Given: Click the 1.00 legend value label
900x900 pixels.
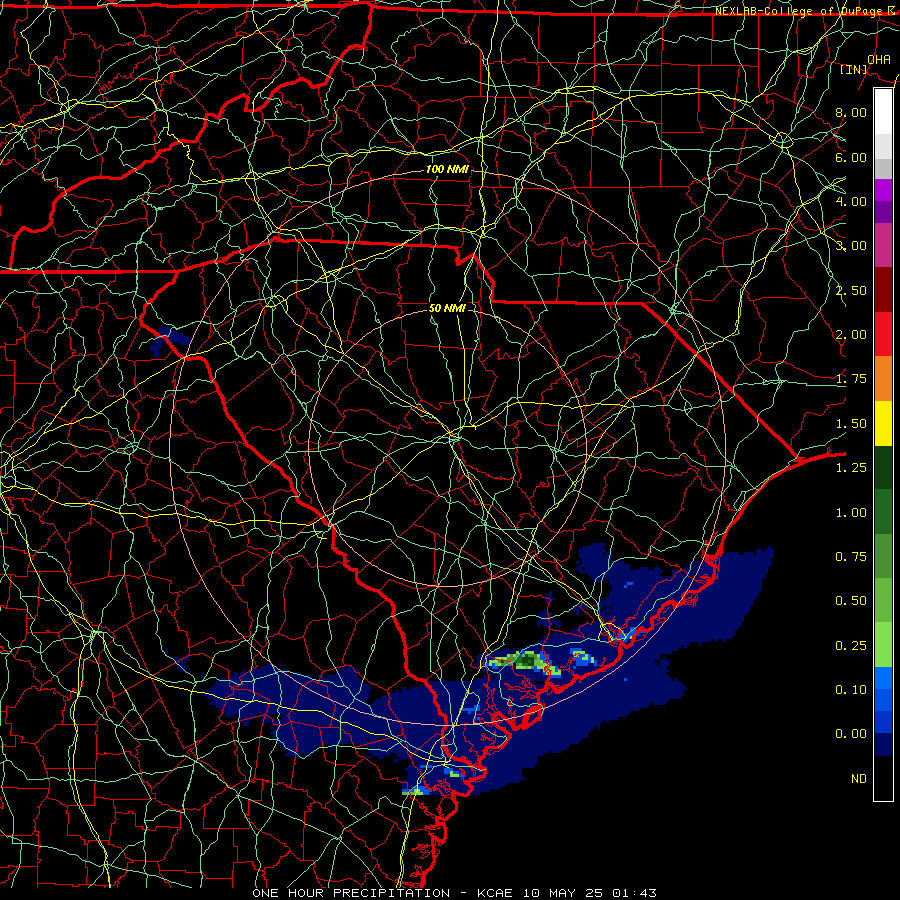Looking at the screenshot, I should point(851,513).
